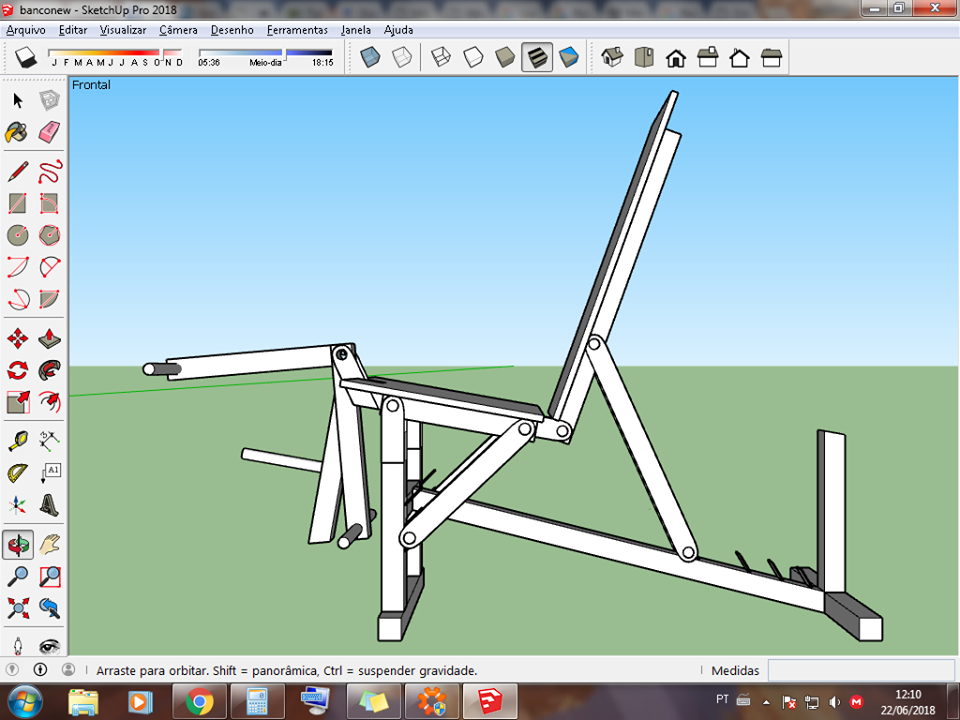Open the Ajuda menu
The image size is (960, 720).
click(x=399, y=30)
